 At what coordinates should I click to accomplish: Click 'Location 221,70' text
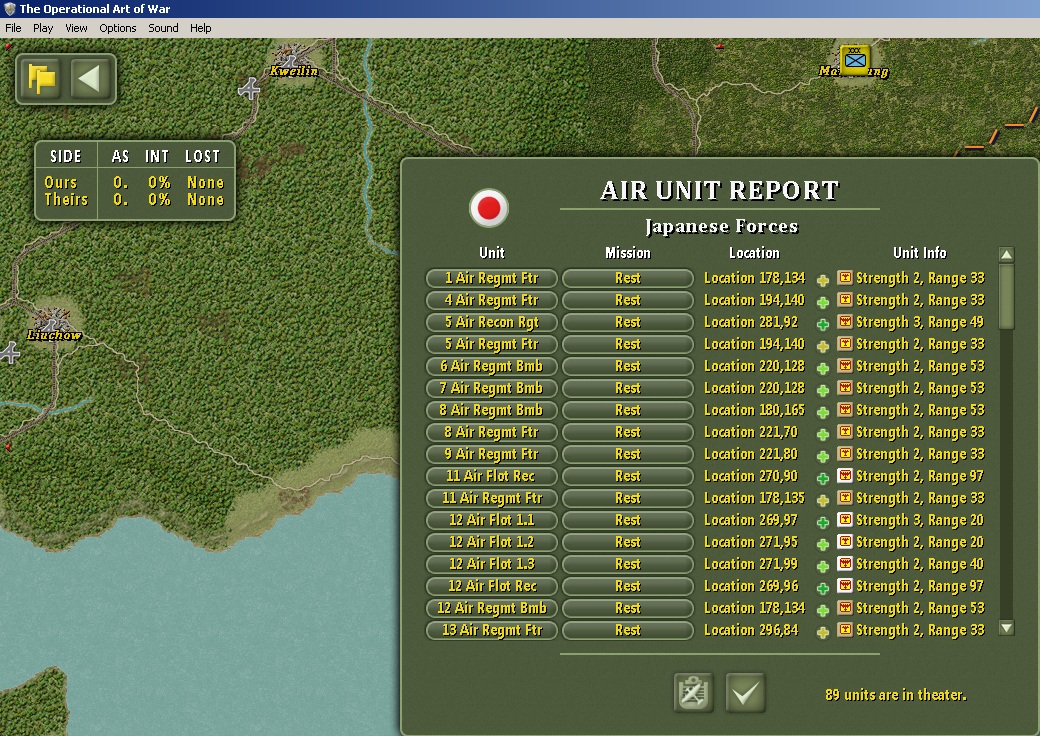pos(751,432)
